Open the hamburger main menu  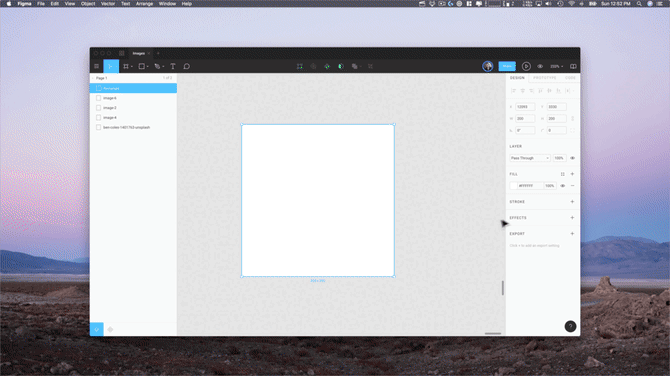(97, 66)
